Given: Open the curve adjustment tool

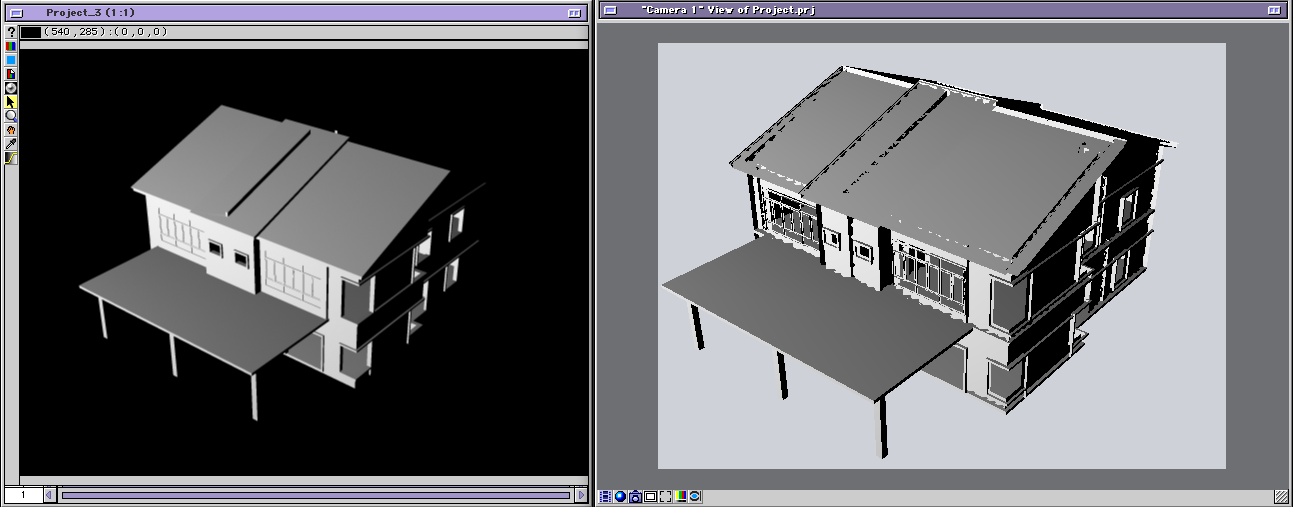Looking at the screenshot, I should point(11,158).
